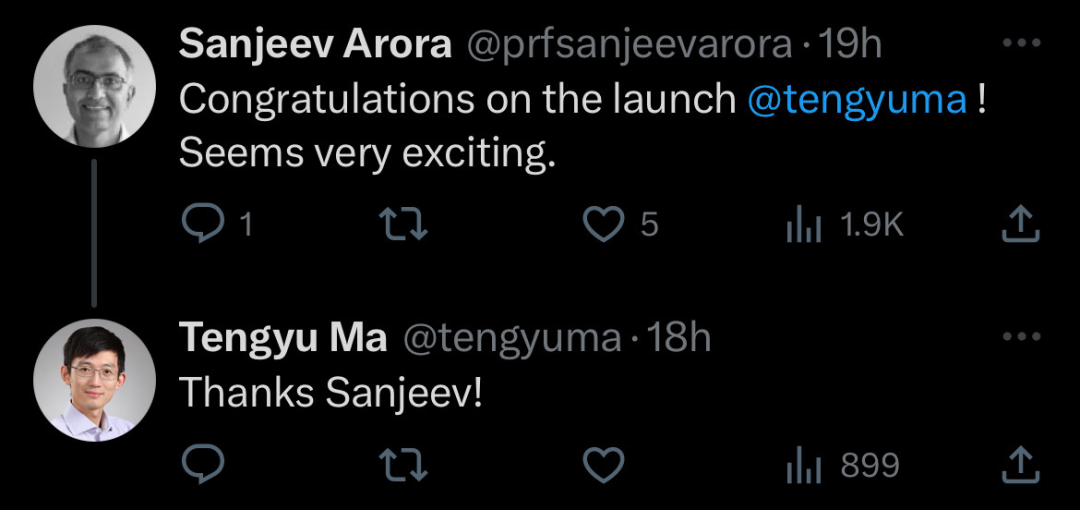The width and height of the screenshot is (1080, 510).
Task: Open more options on Tengyu Ma's tweet
Action: tap(1021, 336)
